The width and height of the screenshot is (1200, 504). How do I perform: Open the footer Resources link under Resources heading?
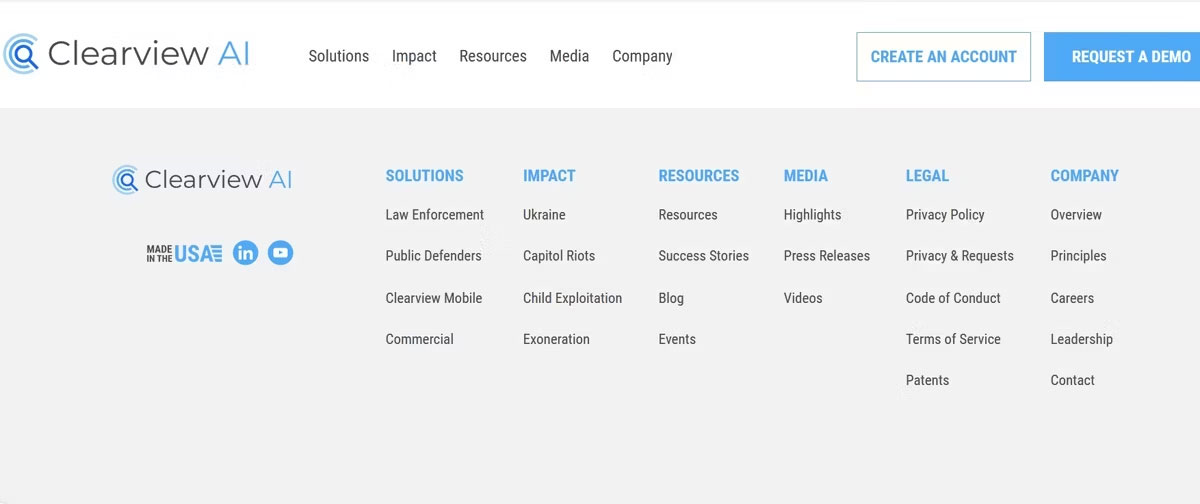pos(688,215)
